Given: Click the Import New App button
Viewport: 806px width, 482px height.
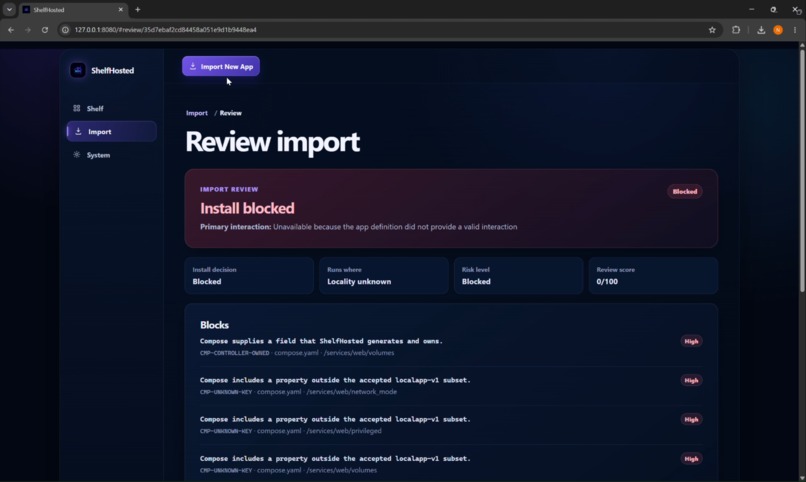Looking at the screenshot, I should click(x=221, y=66).
